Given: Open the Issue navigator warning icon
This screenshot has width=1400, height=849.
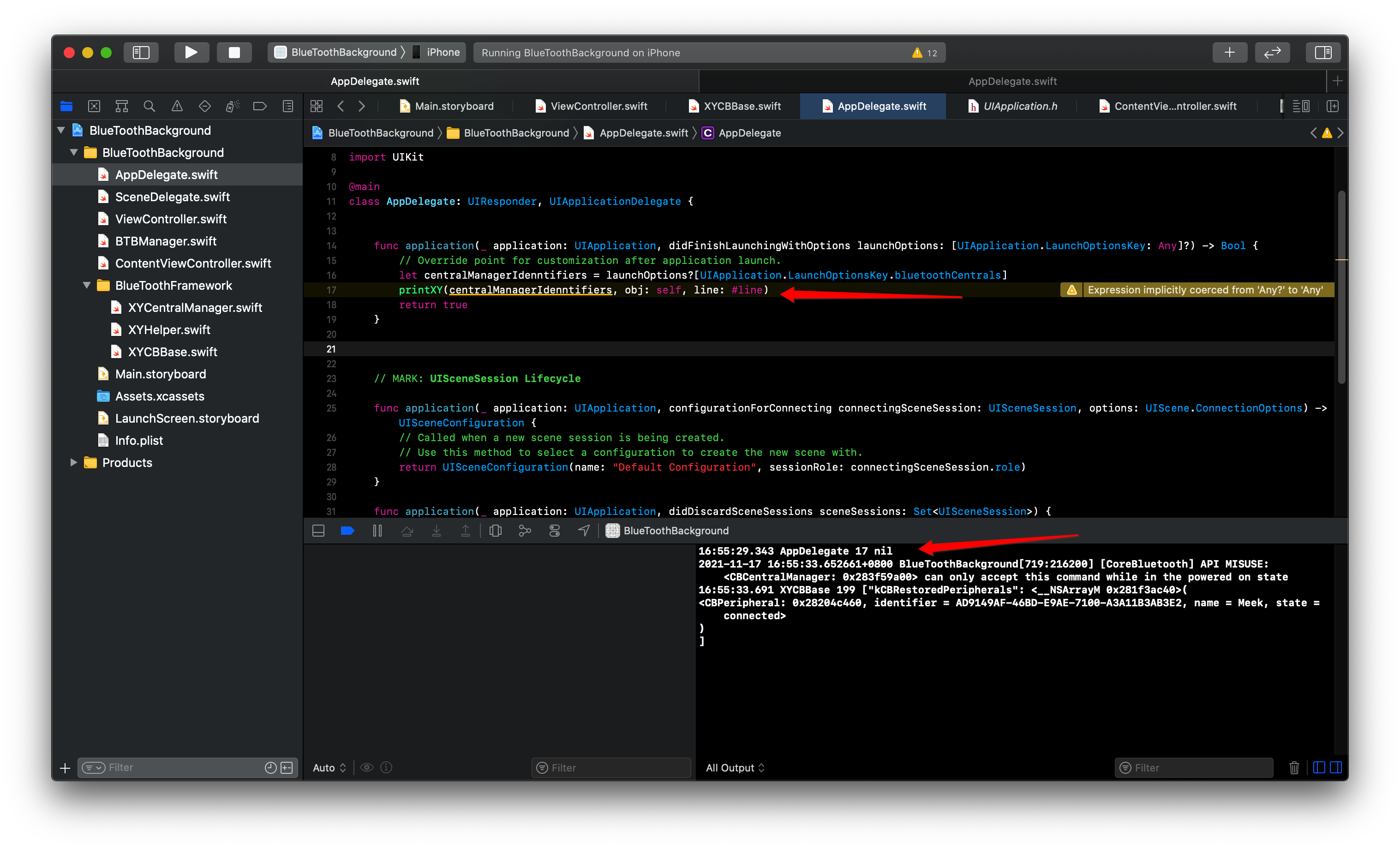Looking at the screenshot, I should point(177,106).
